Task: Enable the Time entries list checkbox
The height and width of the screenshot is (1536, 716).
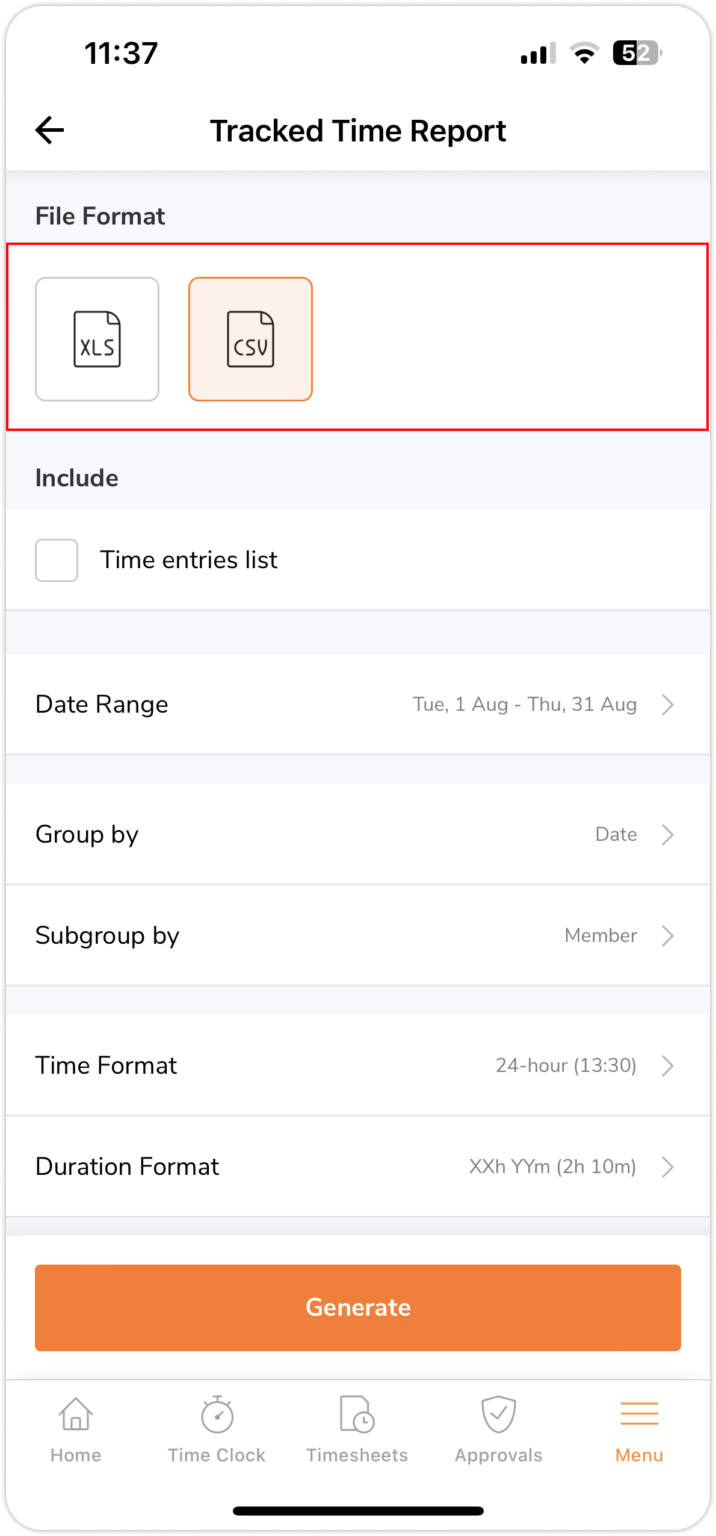Action: 56,560
